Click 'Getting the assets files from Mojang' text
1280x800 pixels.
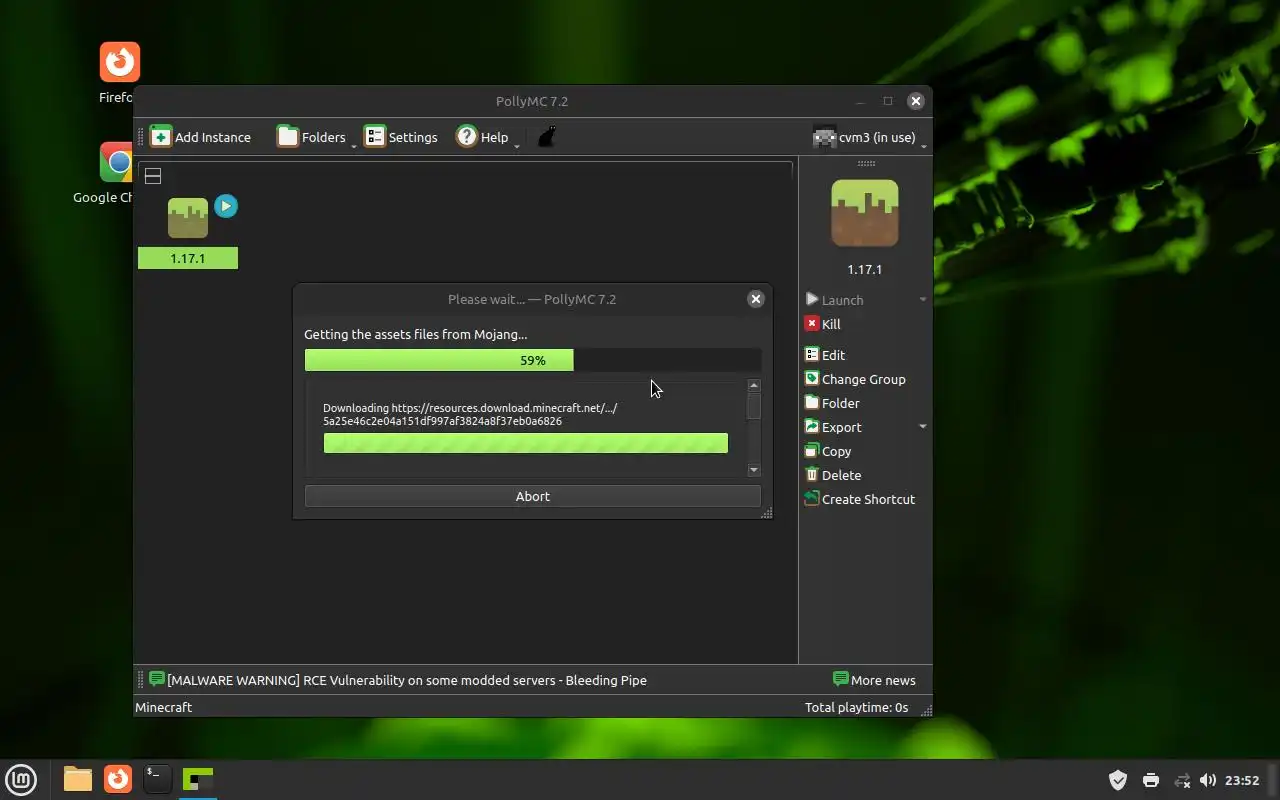coord(415,334)
